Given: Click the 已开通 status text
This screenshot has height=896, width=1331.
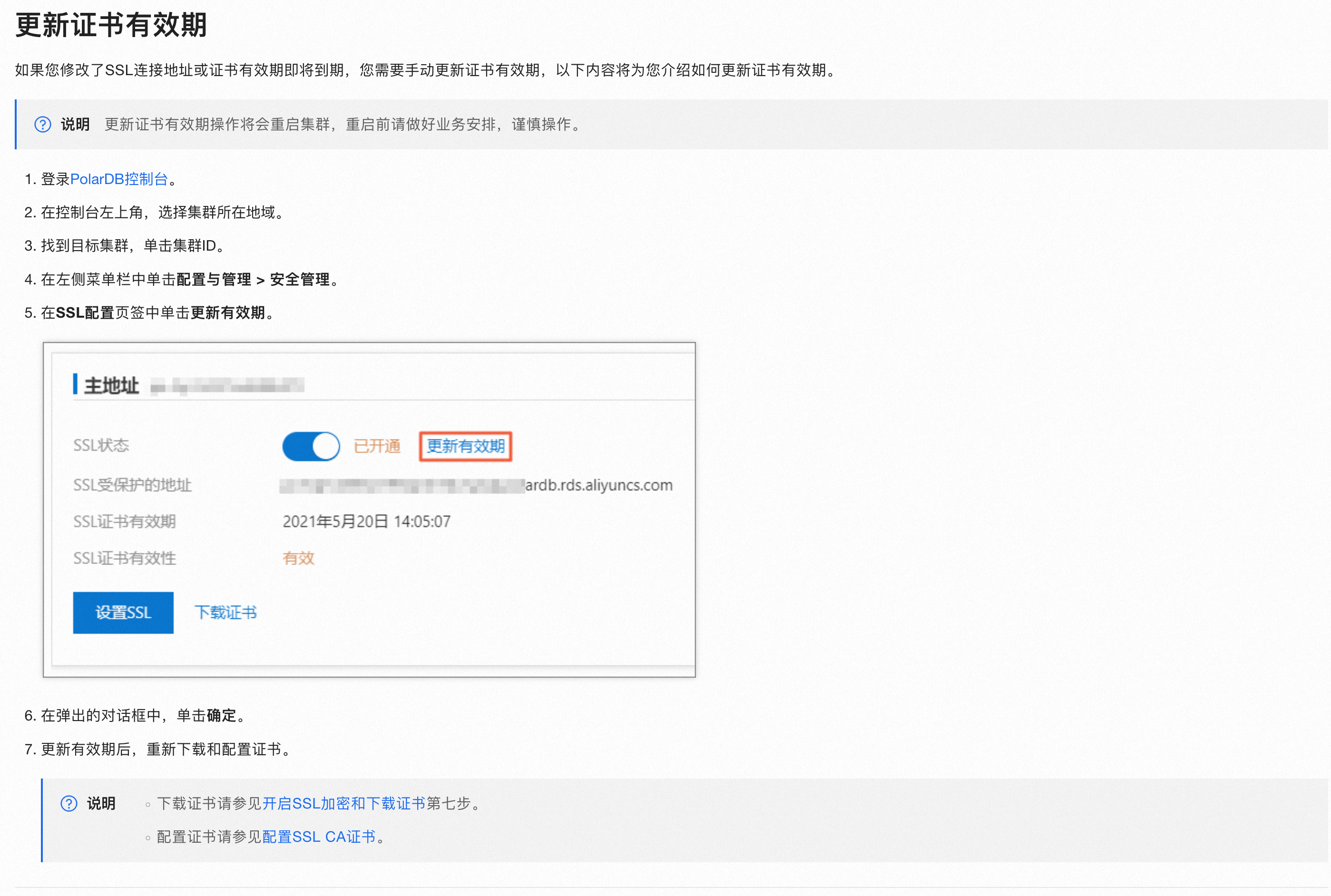Looking at the screenshot, I should 377,446.
